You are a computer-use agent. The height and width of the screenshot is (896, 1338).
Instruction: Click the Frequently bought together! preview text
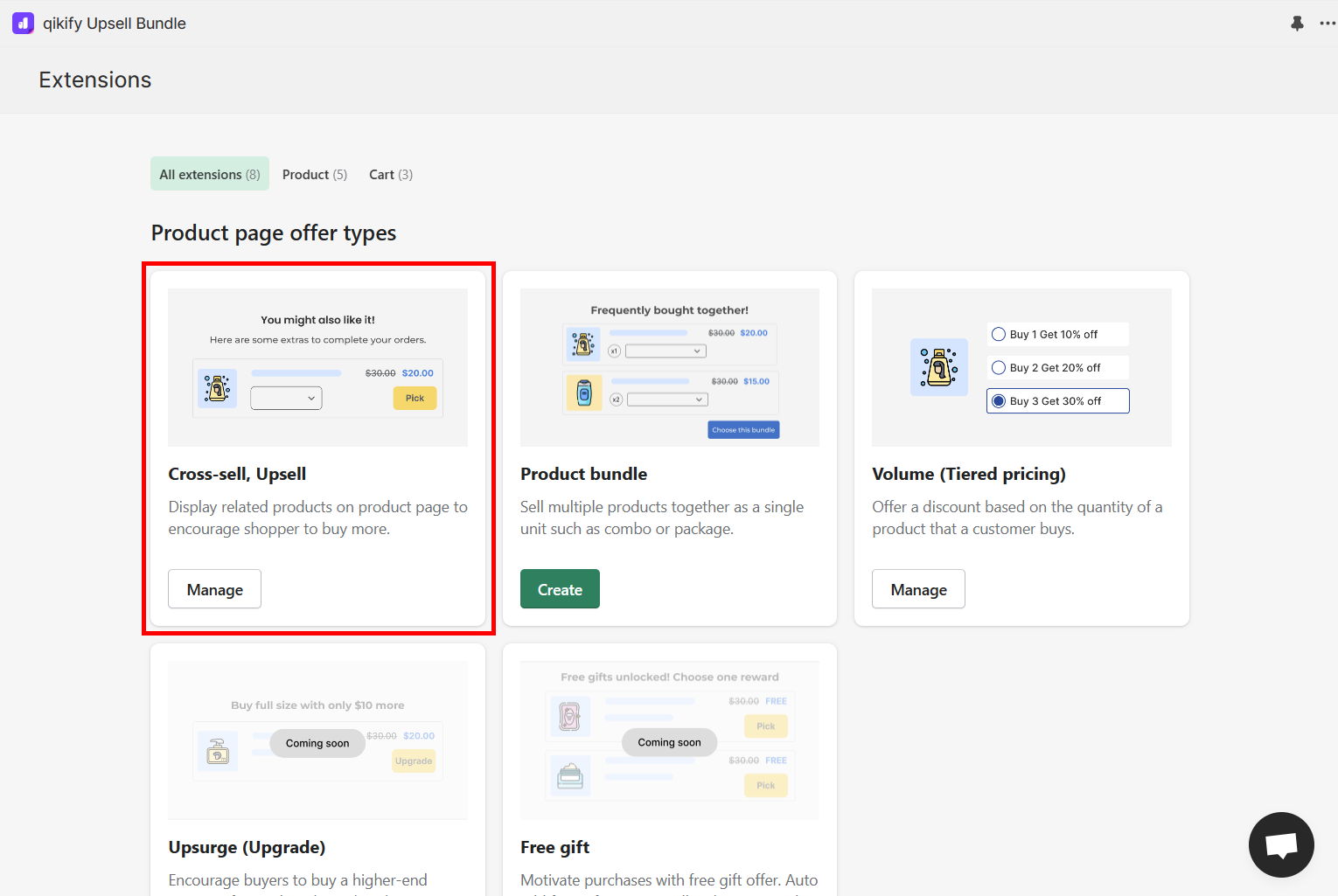(669, 309)
